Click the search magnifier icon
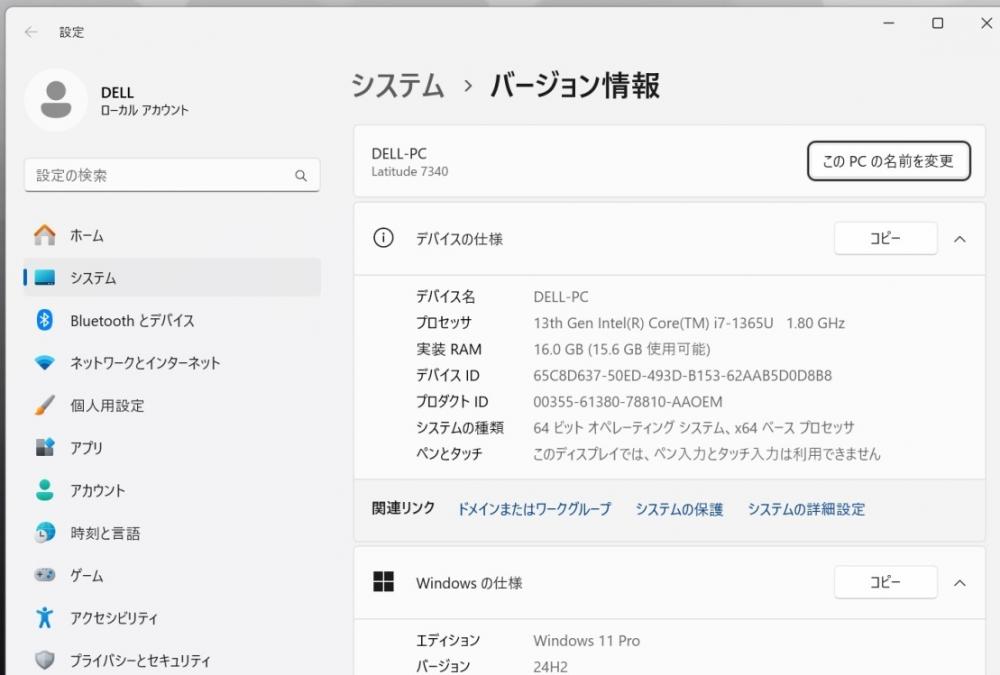 (301, 175)
